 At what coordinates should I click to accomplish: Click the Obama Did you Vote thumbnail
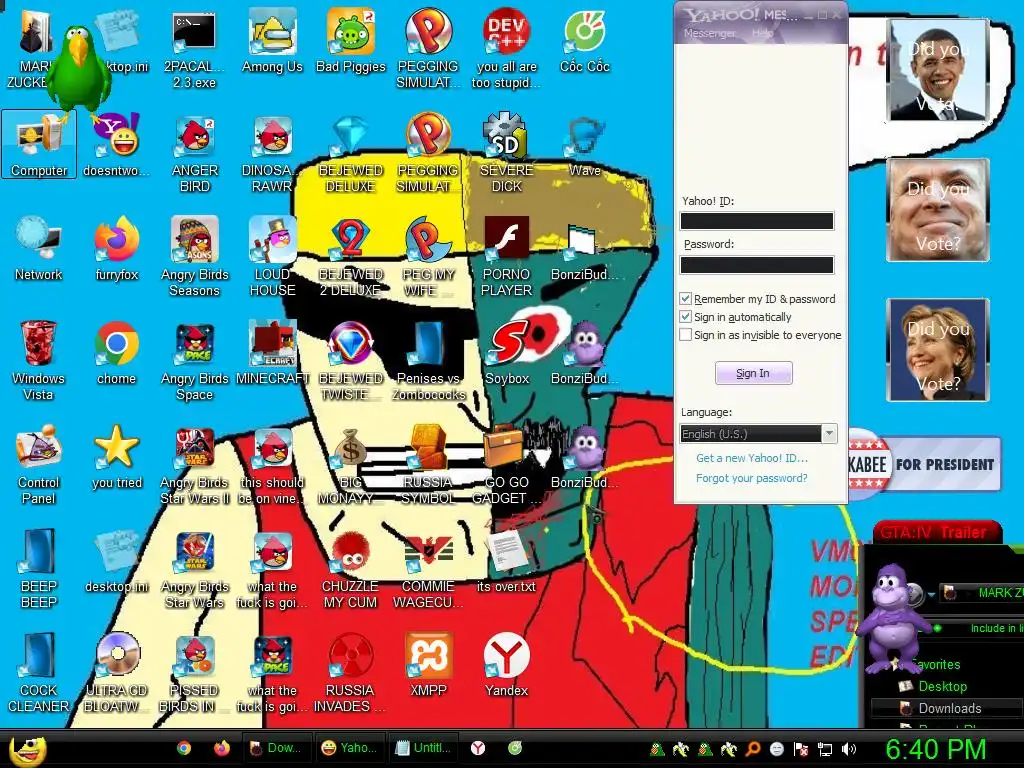[938, 70]
